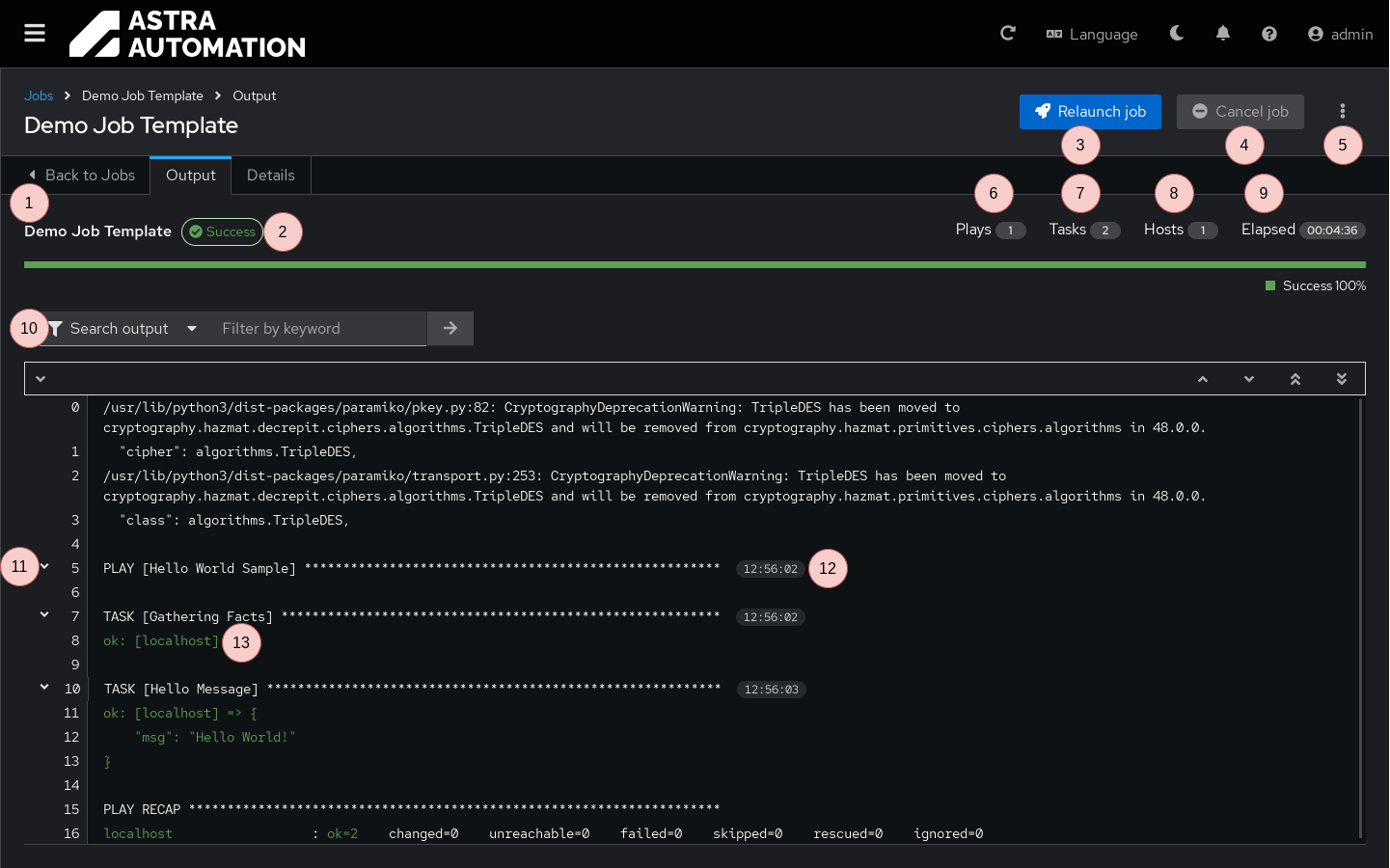Click the Relaunch job button
Image resolution: width=1390 pixels, height=868 pixels.
coord(1090,112)
